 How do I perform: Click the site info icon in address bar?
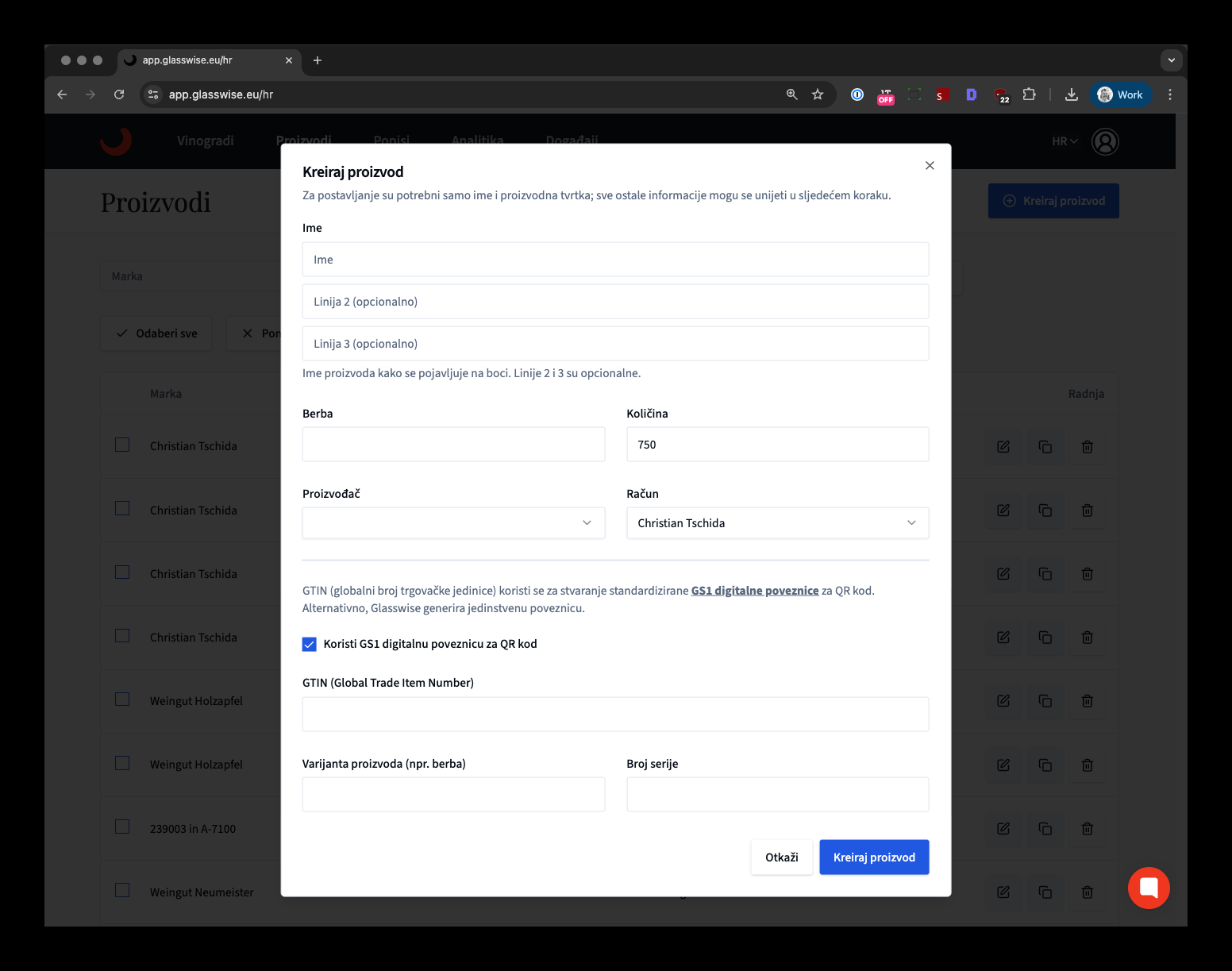pos(153,94)
